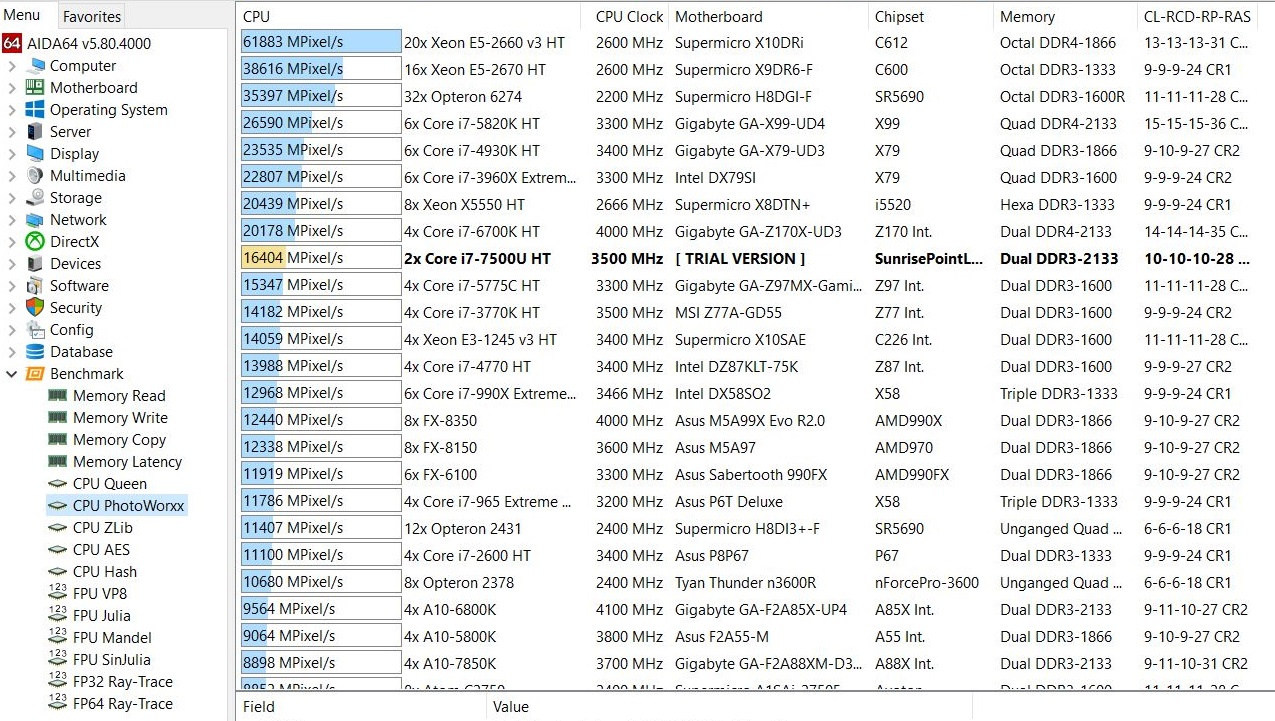Click the 'nForcePro-3600' chipset cell
The width and height of the screenshot is (1275, 721).
pos(925,582)
